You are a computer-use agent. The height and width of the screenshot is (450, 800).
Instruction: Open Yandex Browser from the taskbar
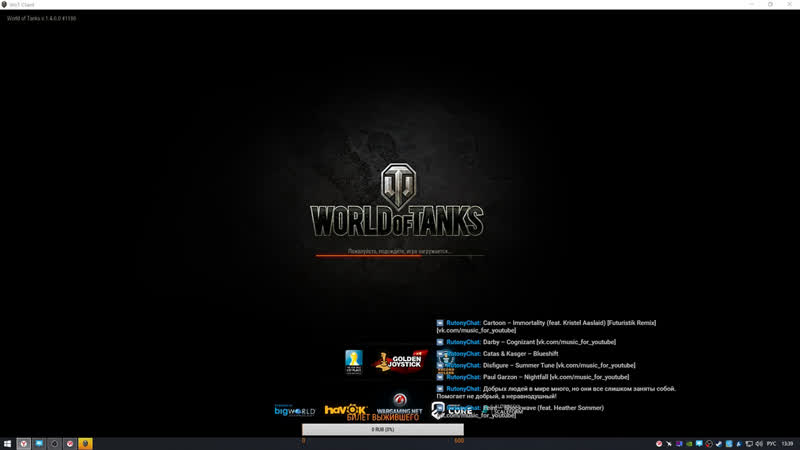click(23, 444)
